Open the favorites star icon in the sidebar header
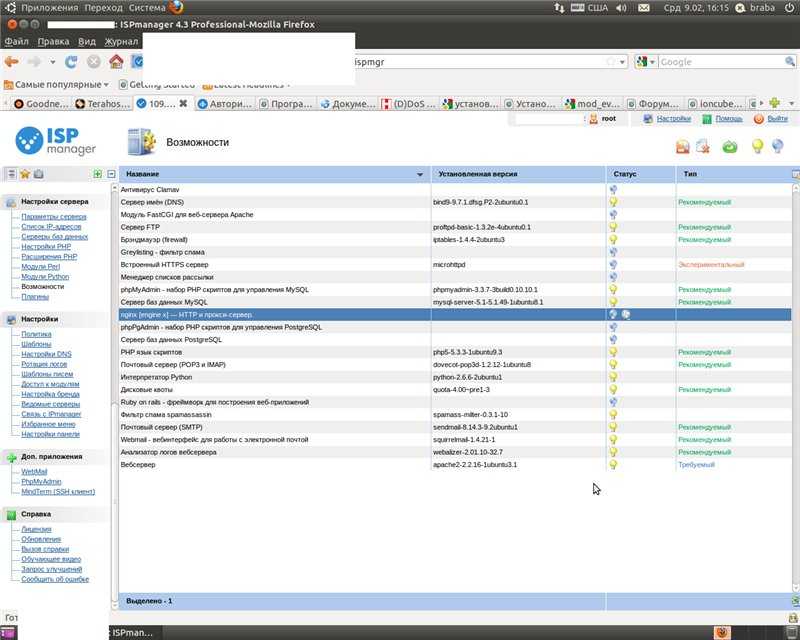 tap(25, 174)
